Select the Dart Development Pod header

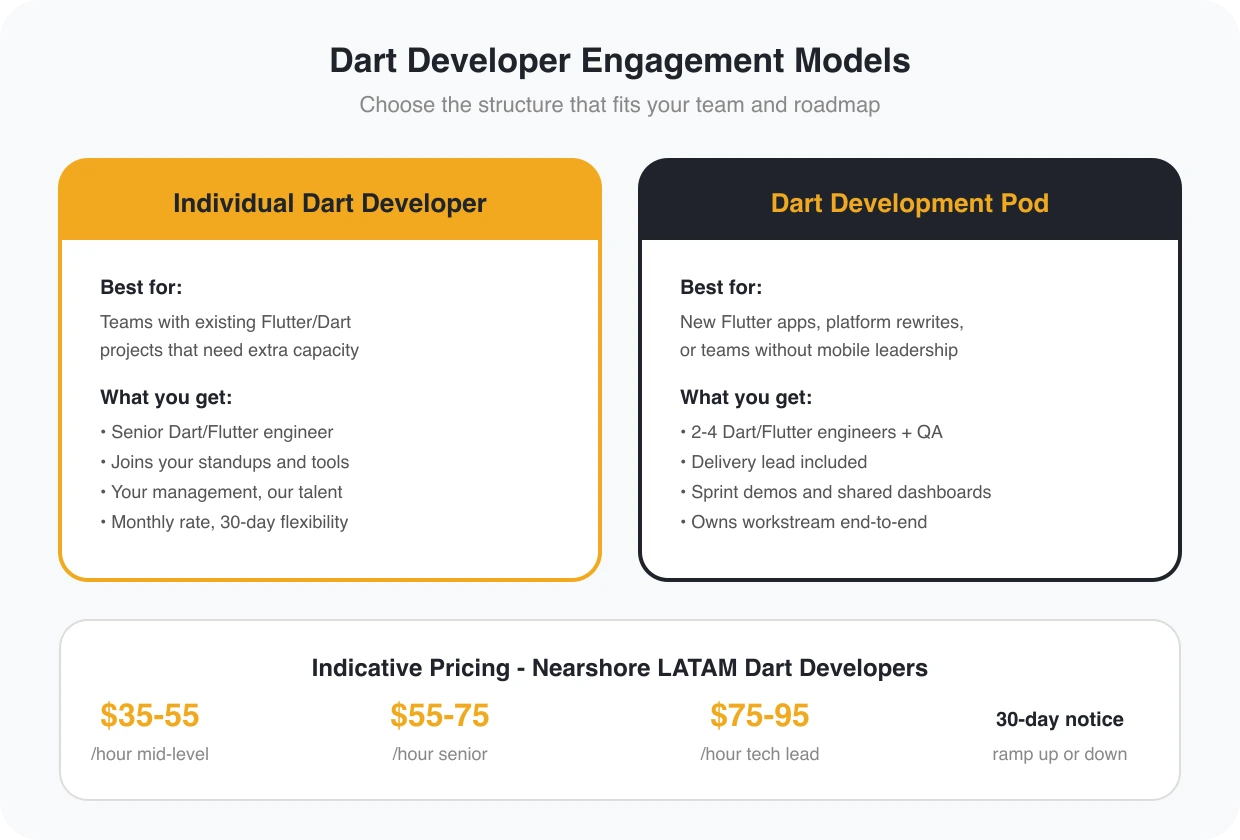pyautogui.click(x=909, y=203)
